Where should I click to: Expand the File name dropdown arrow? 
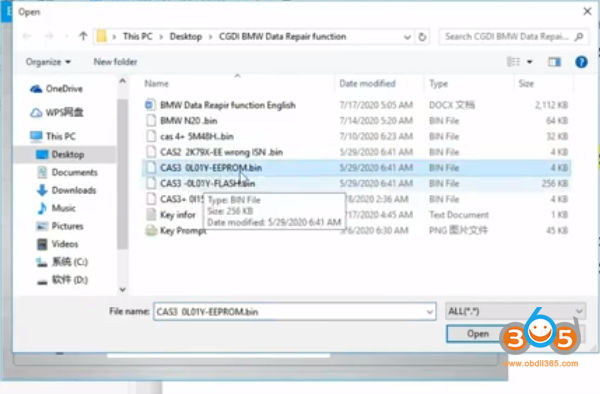pyautogui.click(x=430, y=312)
